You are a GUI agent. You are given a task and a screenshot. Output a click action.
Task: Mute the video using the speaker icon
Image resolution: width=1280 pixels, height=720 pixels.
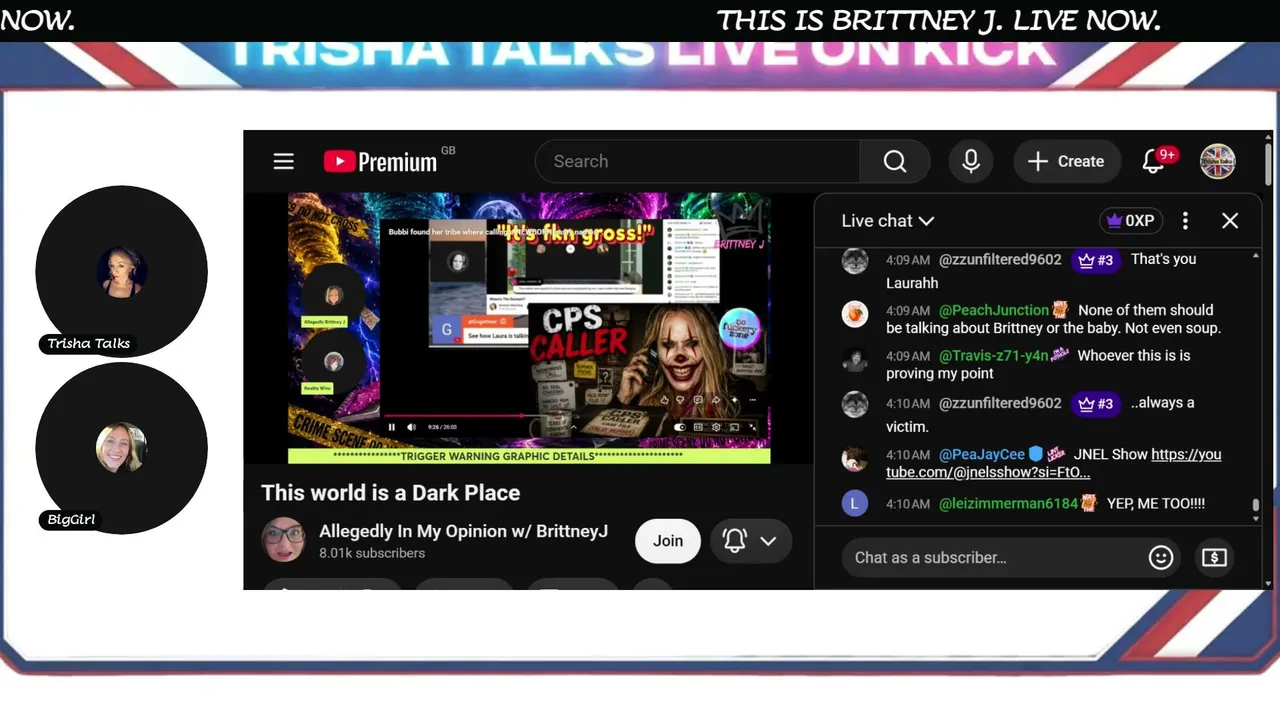pos(411,427)
